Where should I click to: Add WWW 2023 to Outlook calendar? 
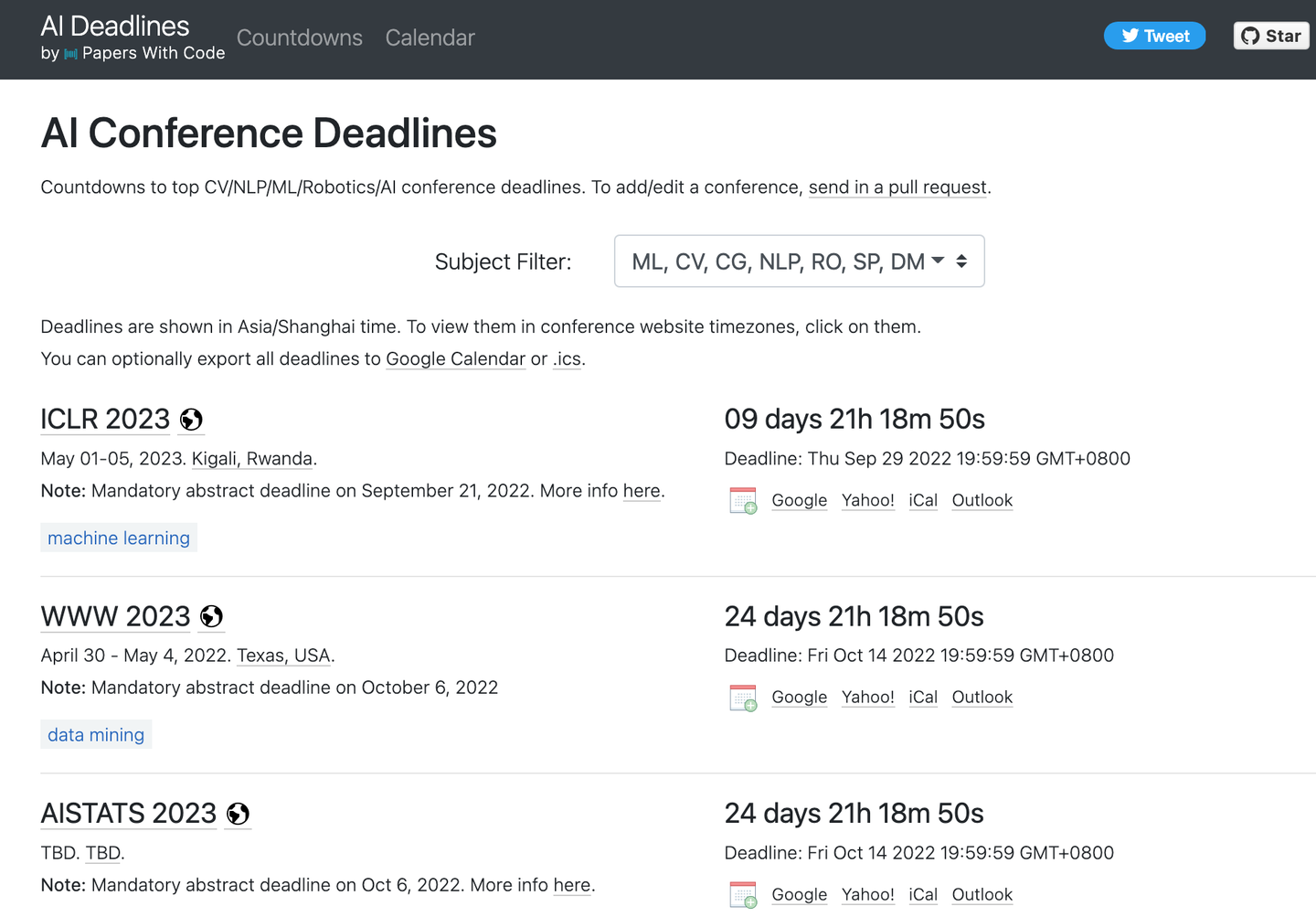point(982,698)
